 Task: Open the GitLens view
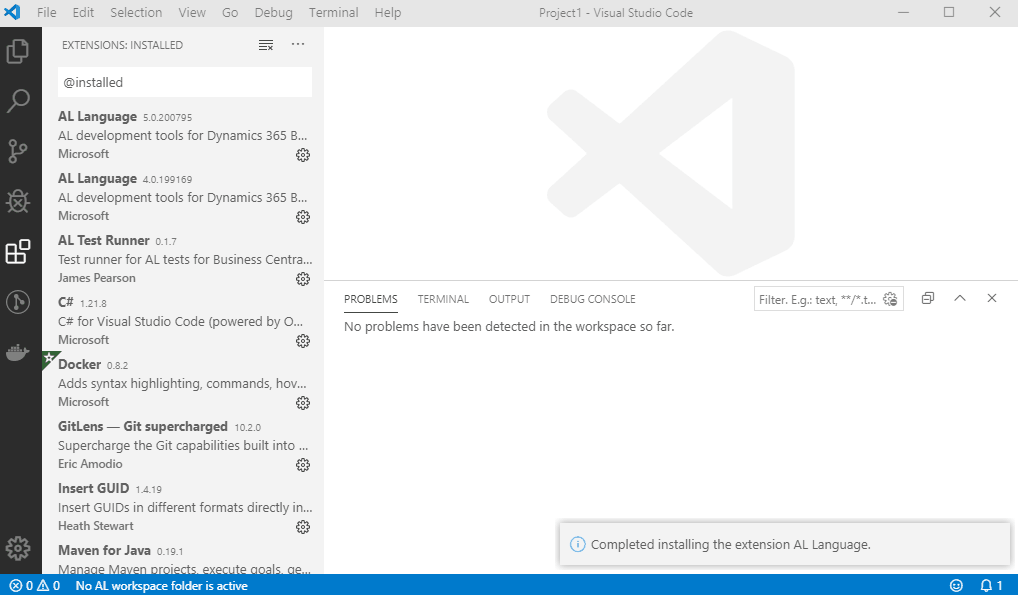(18, 302)
